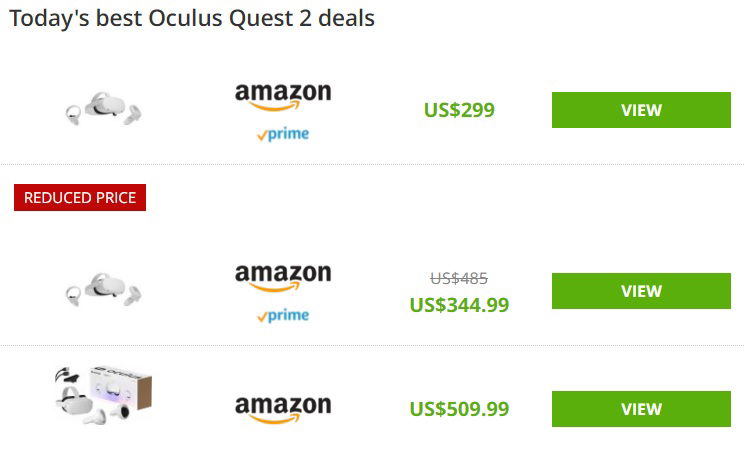Click headset image for US$344.99 deal

tap(104, 289)
